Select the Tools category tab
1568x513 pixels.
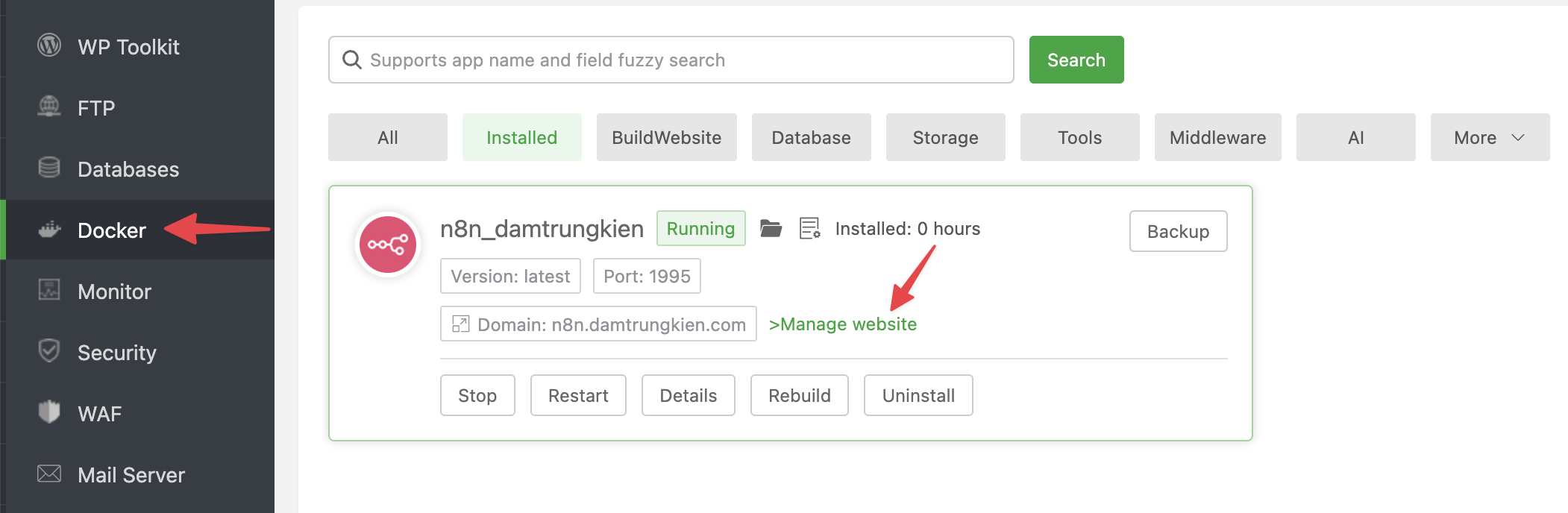[1080, 137]
